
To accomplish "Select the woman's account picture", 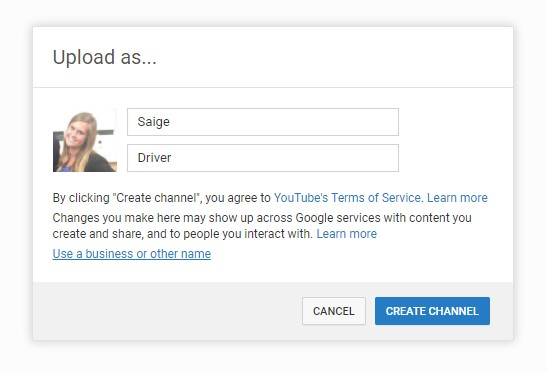I will (85, 140).
